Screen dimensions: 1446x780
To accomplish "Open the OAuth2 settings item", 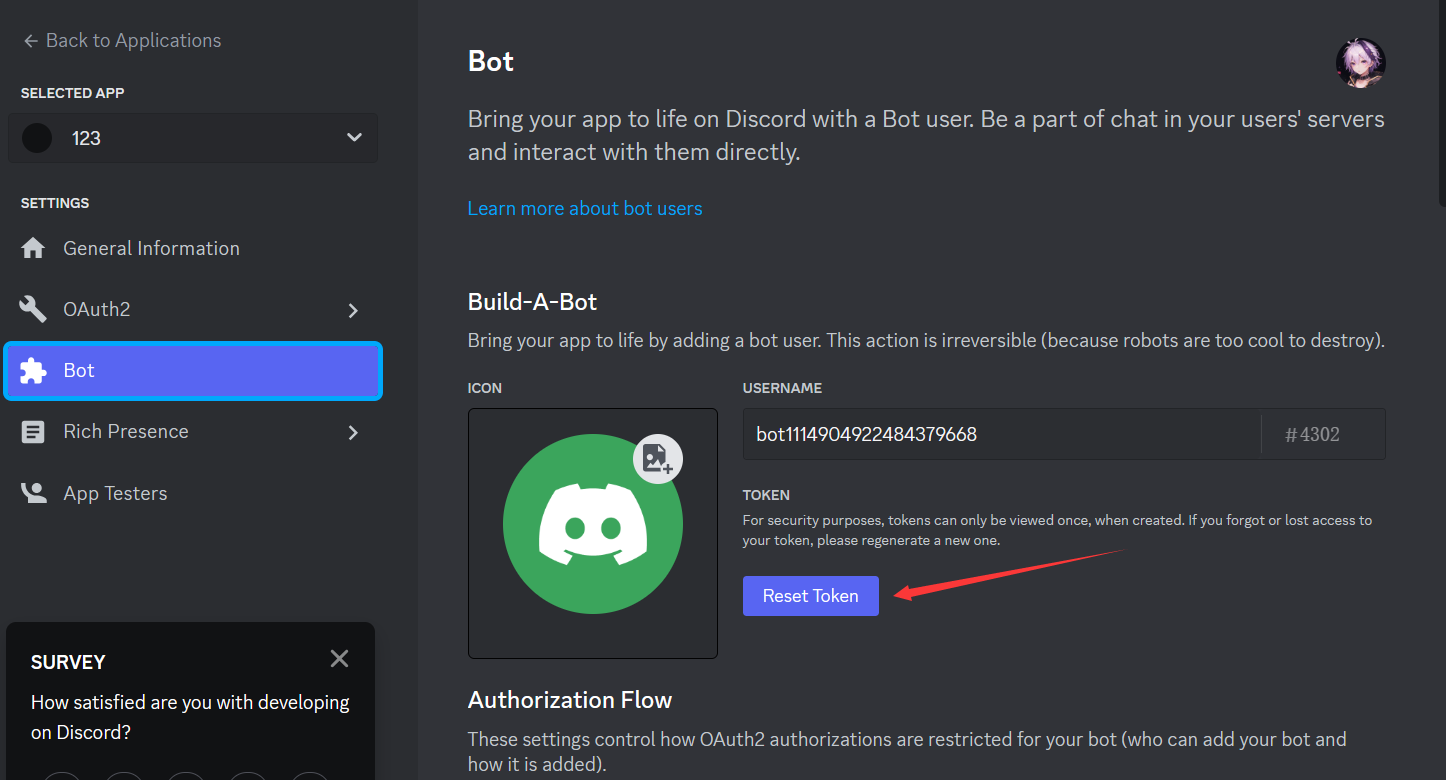I will [193, 309].
